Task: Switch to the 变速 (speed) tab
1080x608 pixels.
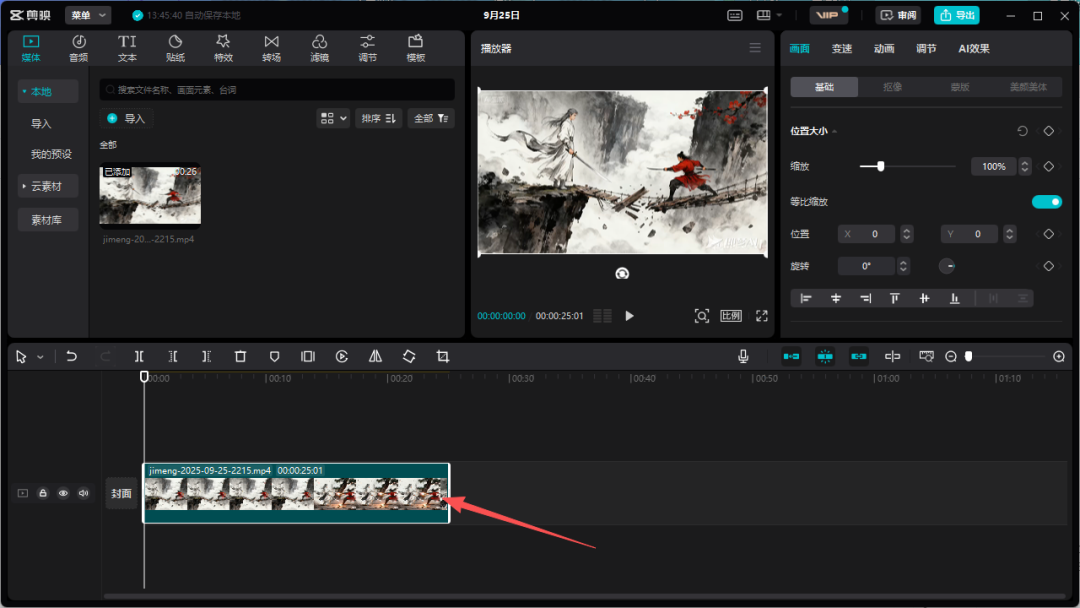Action: tap(842, 49)
